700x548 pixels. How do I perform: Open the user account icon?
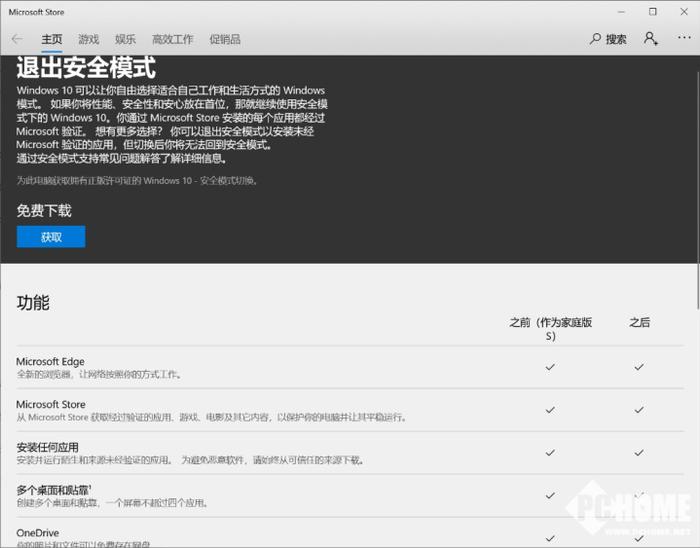pos(650,39)
